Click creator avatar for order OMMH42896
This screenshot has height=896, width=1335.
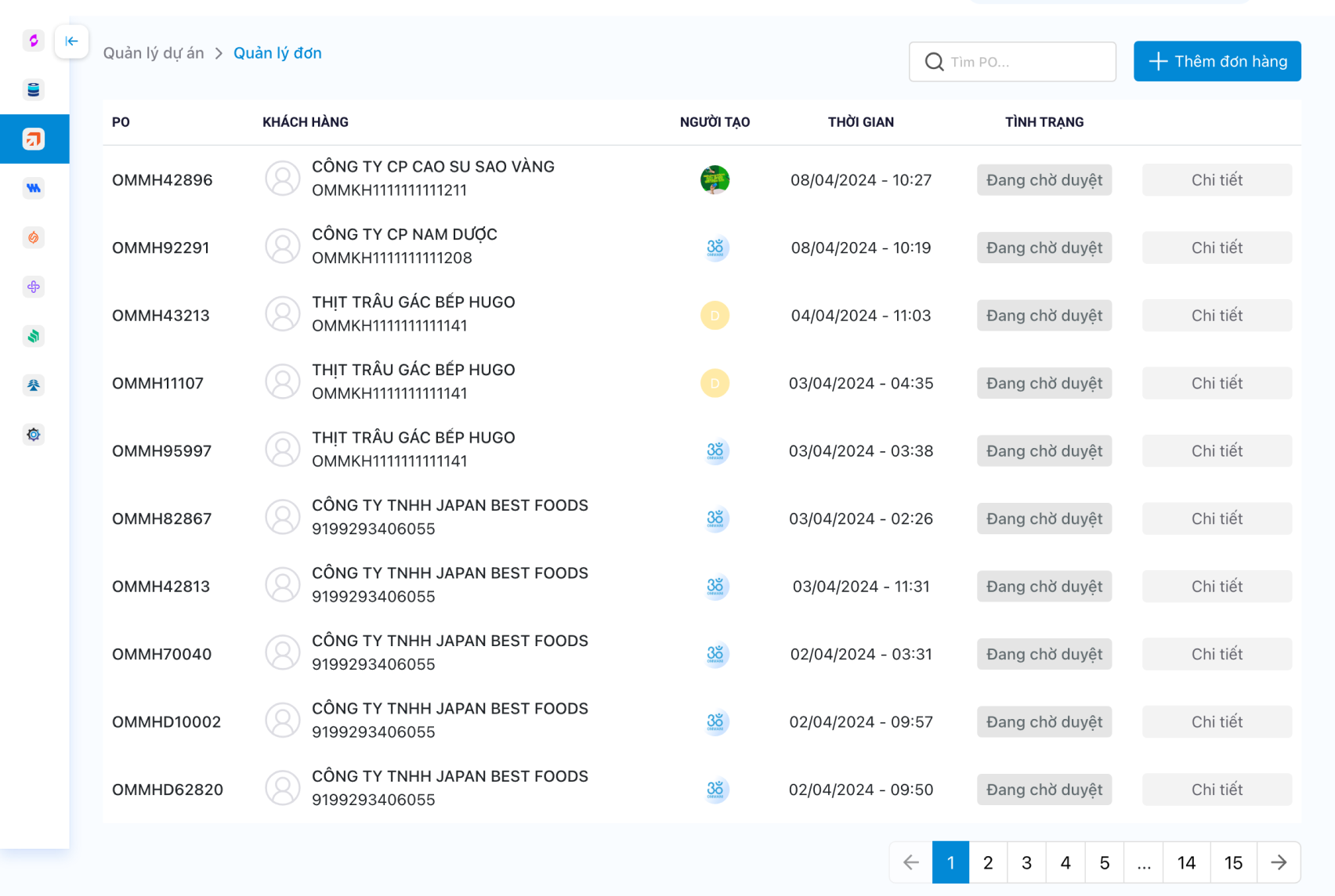pyautogui.click(x=715, y=180)
